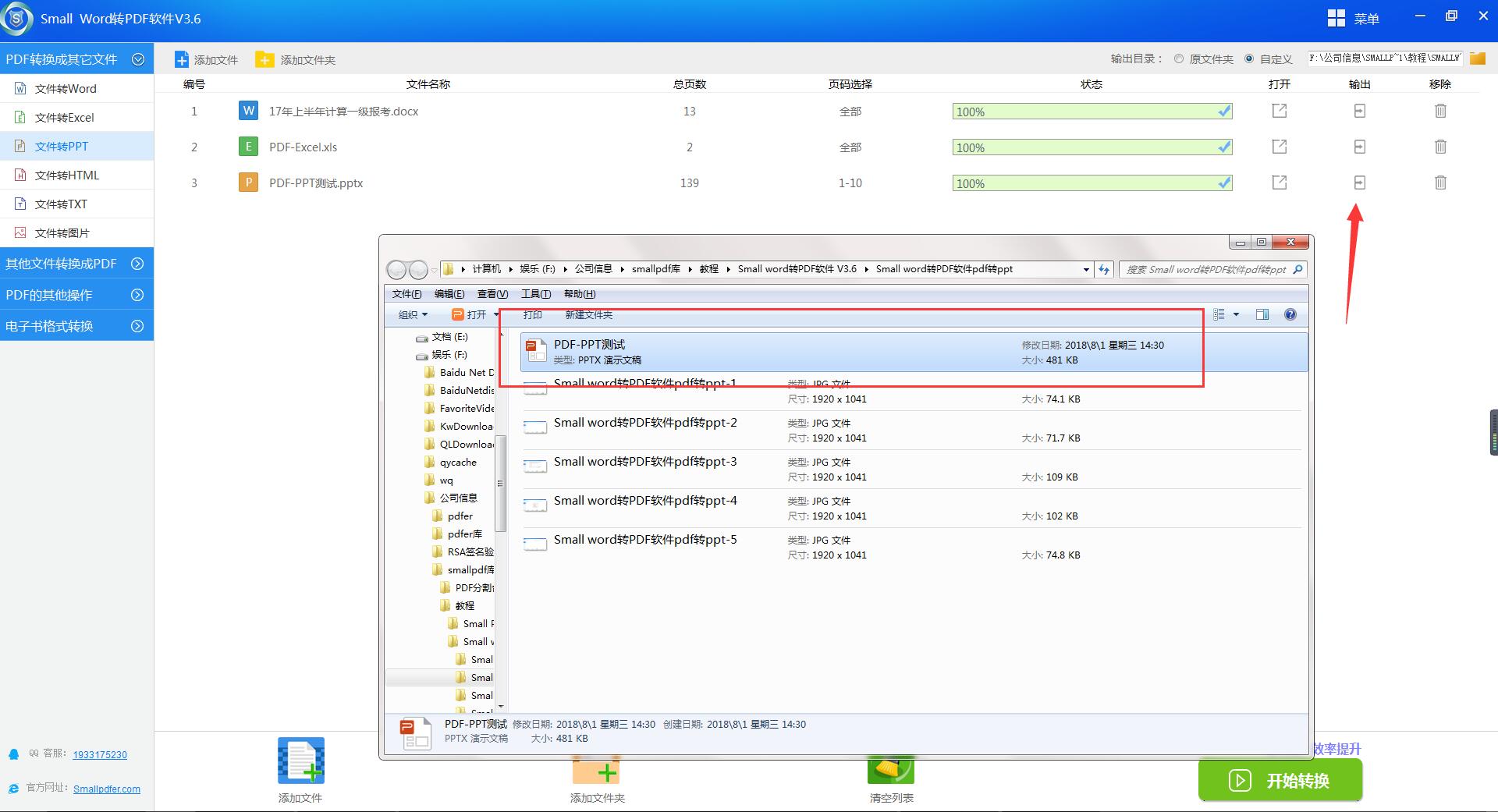Select 文件转PPT in sidebar
1498x812 pixels.
[76, 146]
